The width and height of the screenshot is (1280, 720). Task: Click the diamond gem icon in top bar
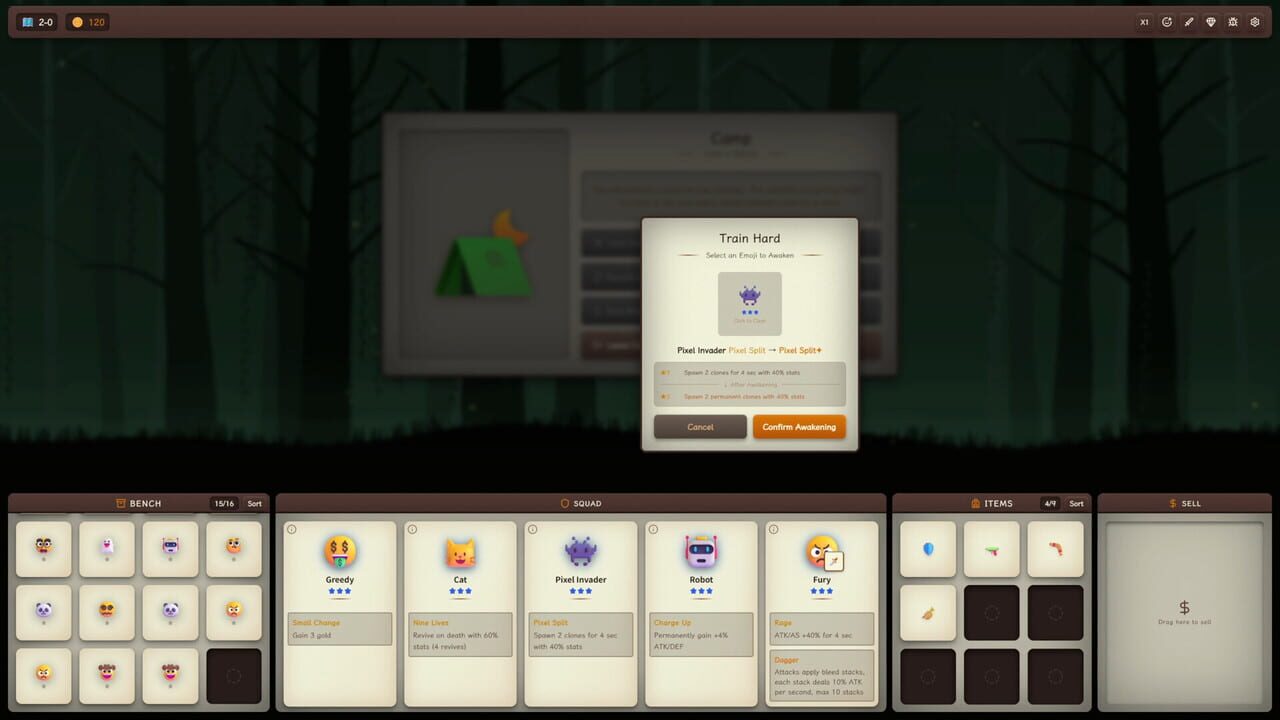tap(1211, 22)
